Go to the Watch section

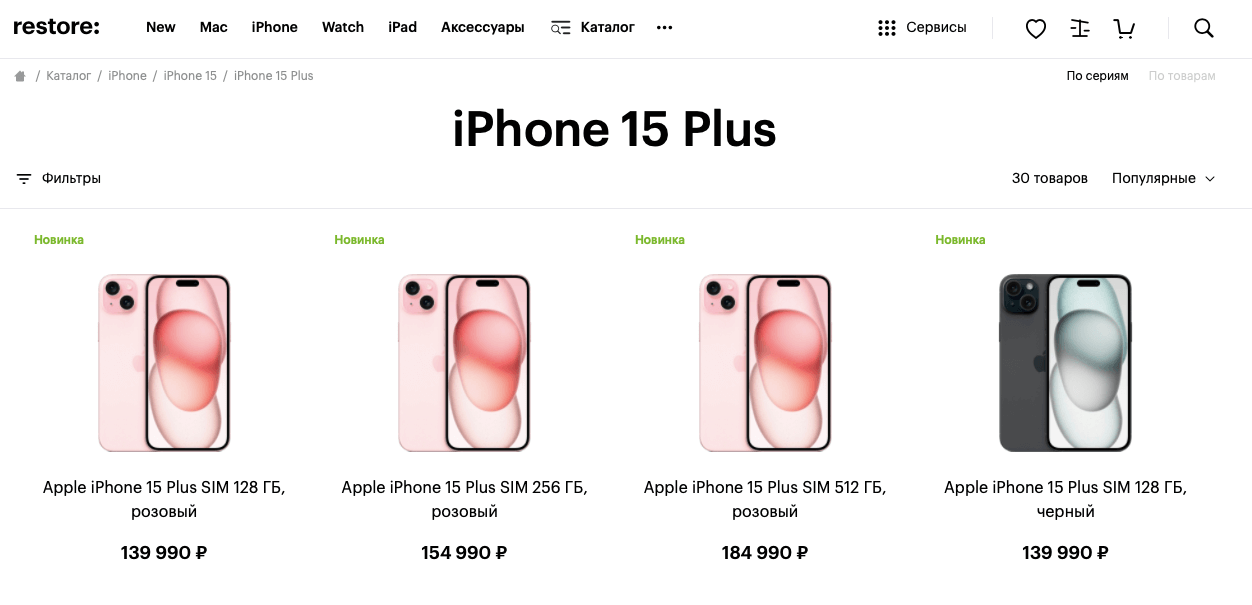point(342,28)
